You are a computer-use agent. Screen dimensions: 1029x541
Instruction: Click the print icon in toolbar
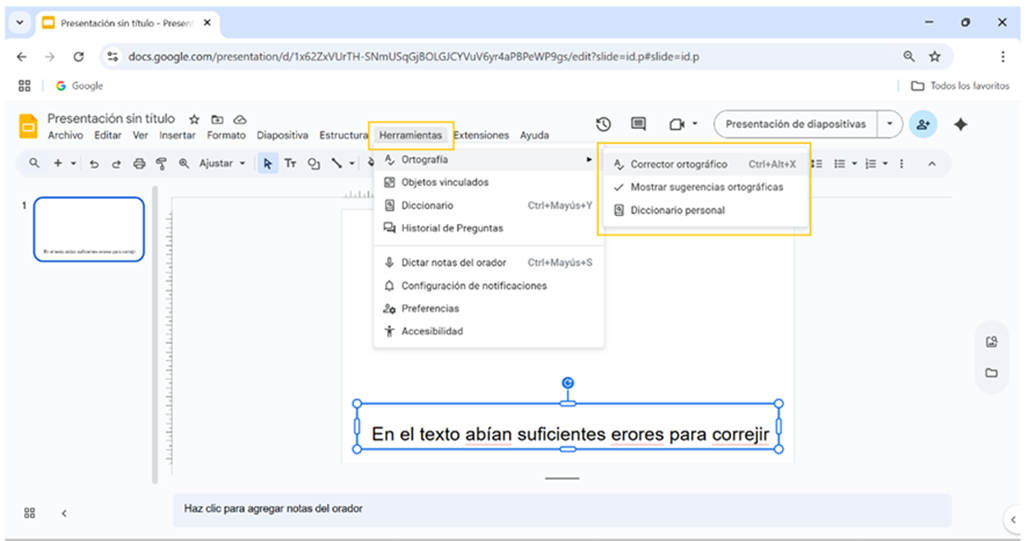click(x=139, y=163)
